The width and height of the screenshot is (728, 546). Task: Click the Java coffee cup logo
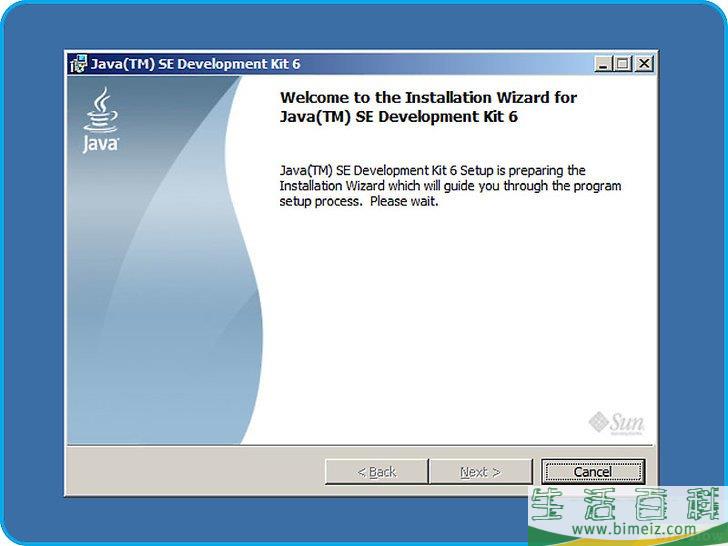pyautogui.click(x=100, y=112)
